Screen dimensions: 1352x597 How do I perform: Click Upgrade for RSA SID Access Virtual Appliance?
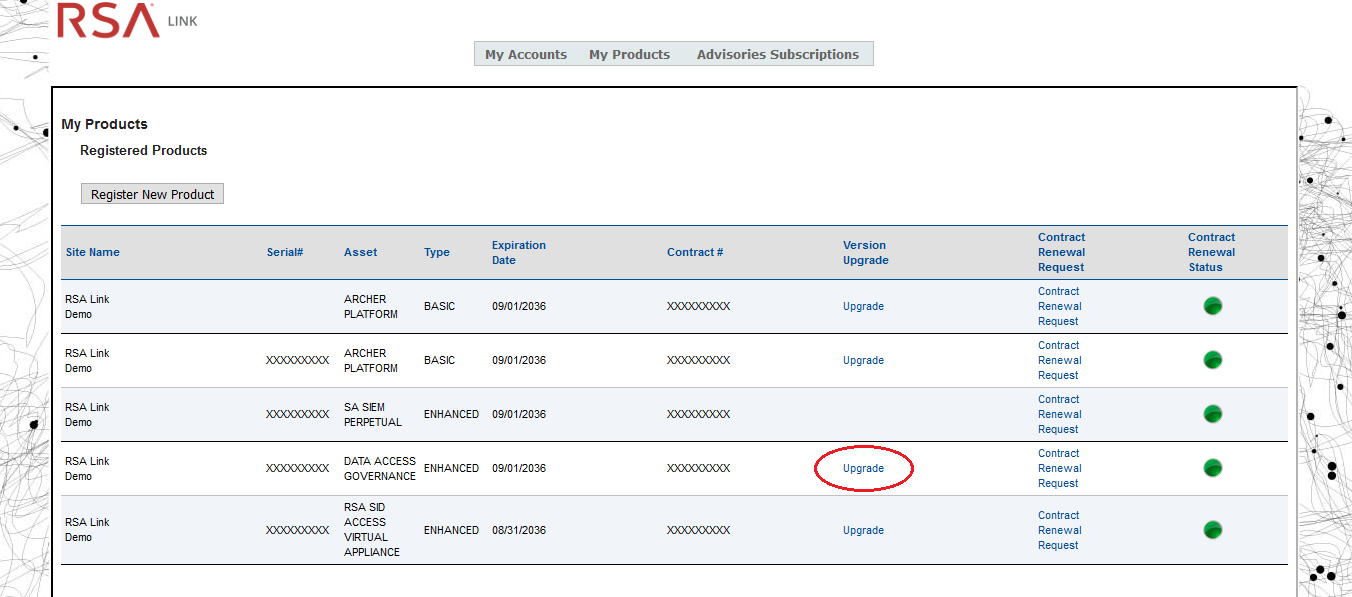(863, 529)
